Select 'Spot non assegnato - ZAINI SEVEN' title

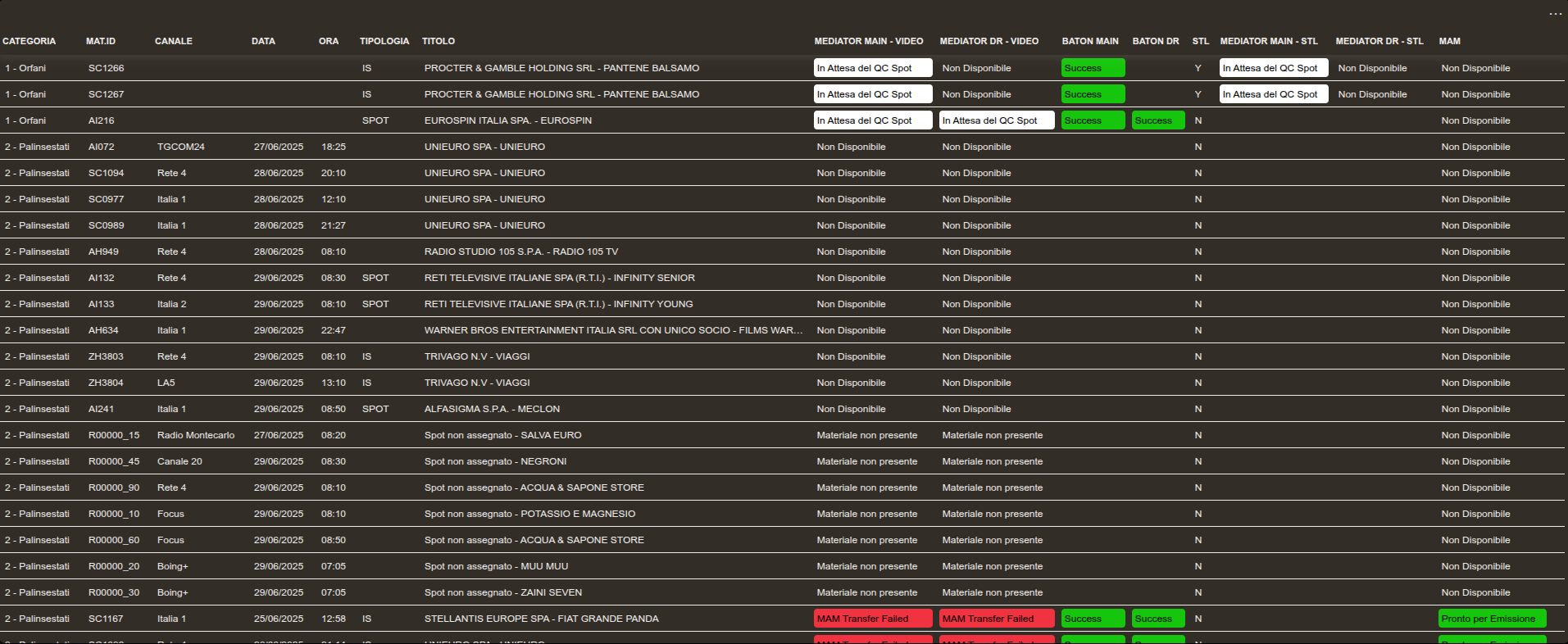click(x=503, y=592)
